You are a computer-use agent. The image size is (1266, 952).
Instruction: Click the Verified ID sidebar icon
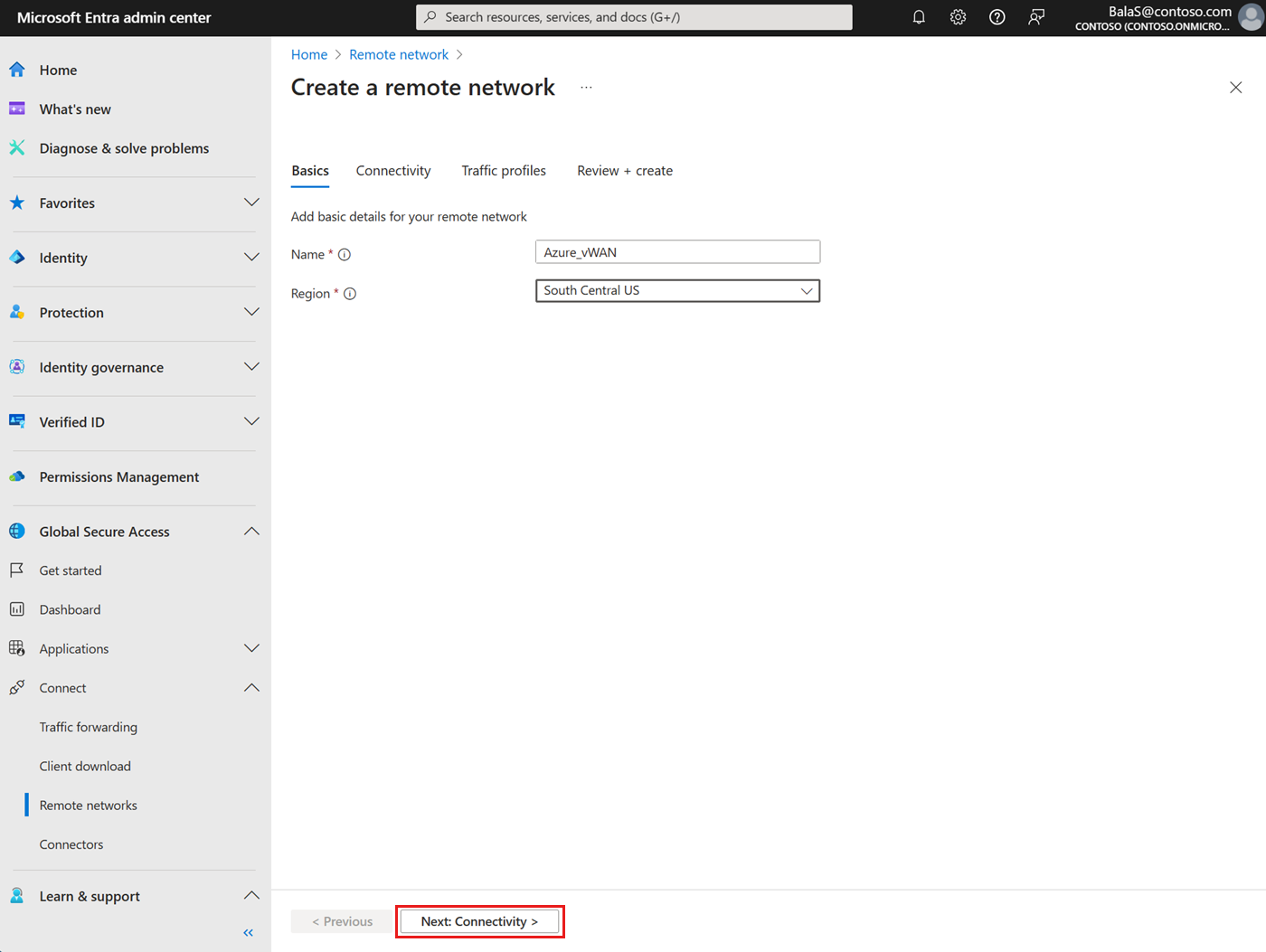click(x=17, y=421)
